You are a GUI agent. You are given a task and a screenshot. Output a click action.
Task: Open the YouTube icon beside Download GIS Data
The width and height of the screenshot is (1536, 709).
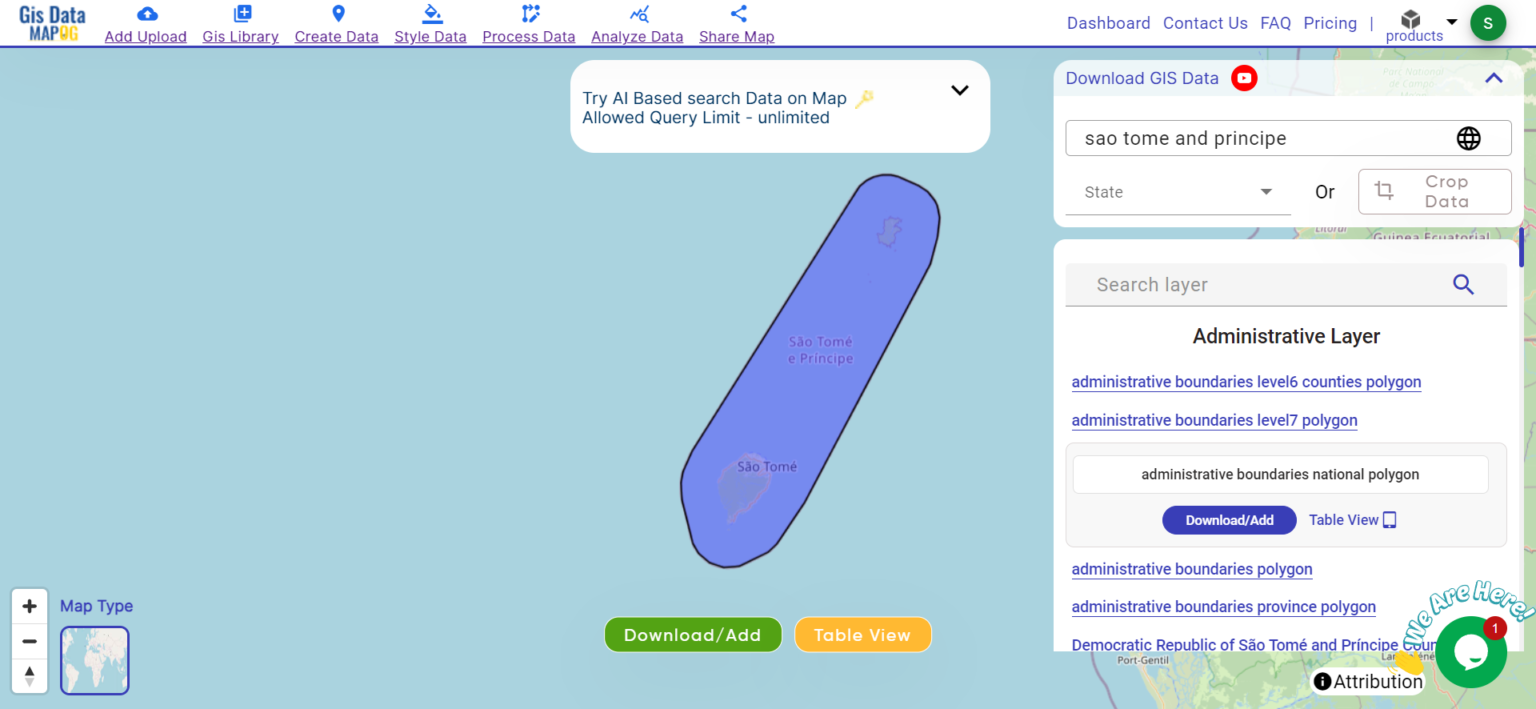1244,77
